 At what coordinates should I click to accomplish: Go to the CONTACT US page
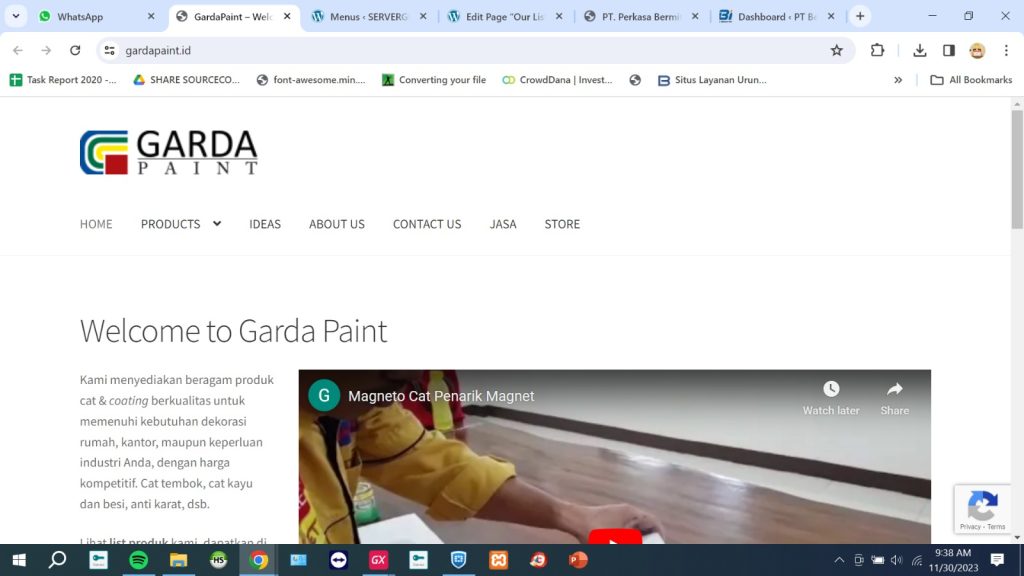(427, 224)
